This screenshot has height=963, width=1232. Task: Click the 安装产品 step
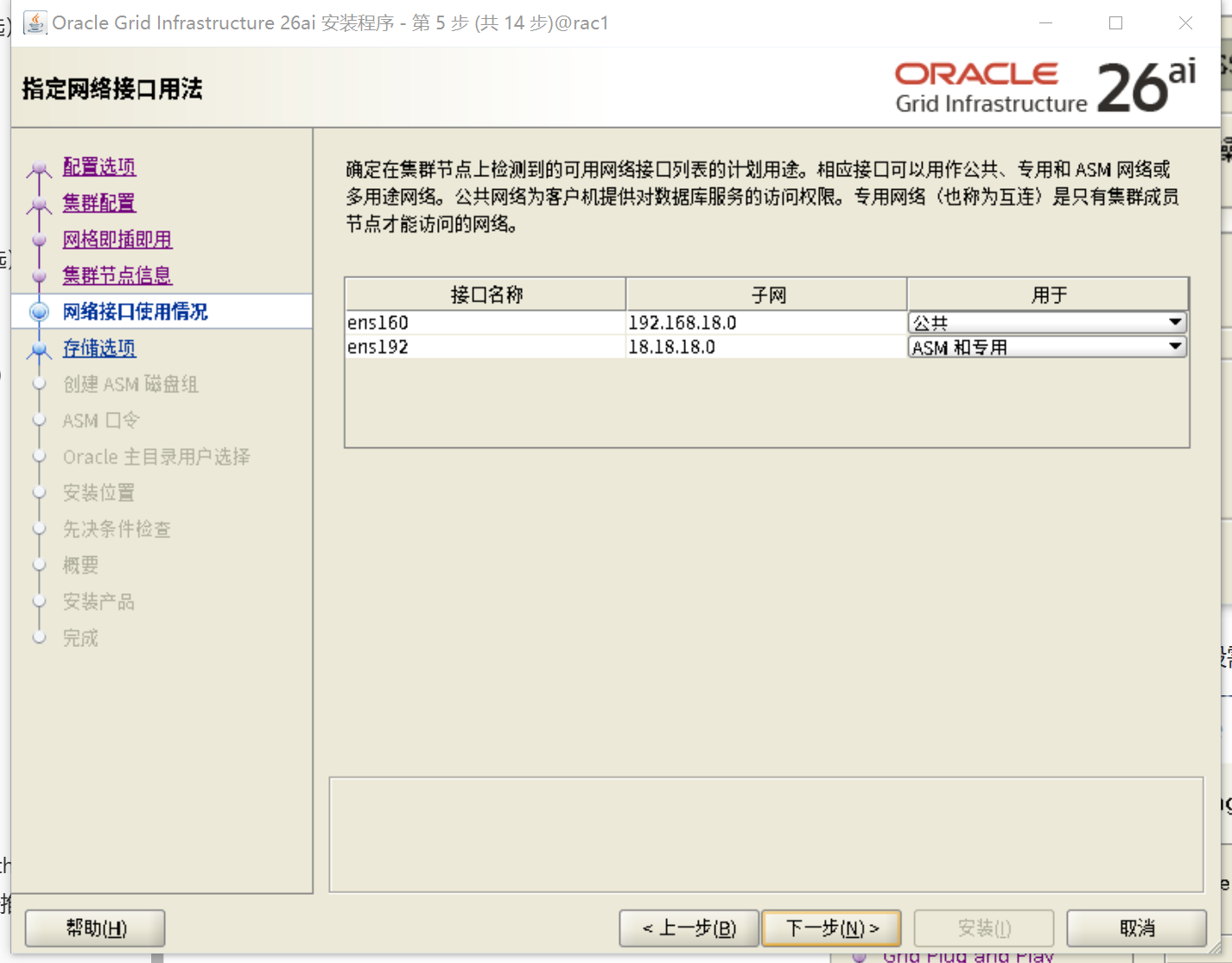pyautogui.click(x=98, y=602)
